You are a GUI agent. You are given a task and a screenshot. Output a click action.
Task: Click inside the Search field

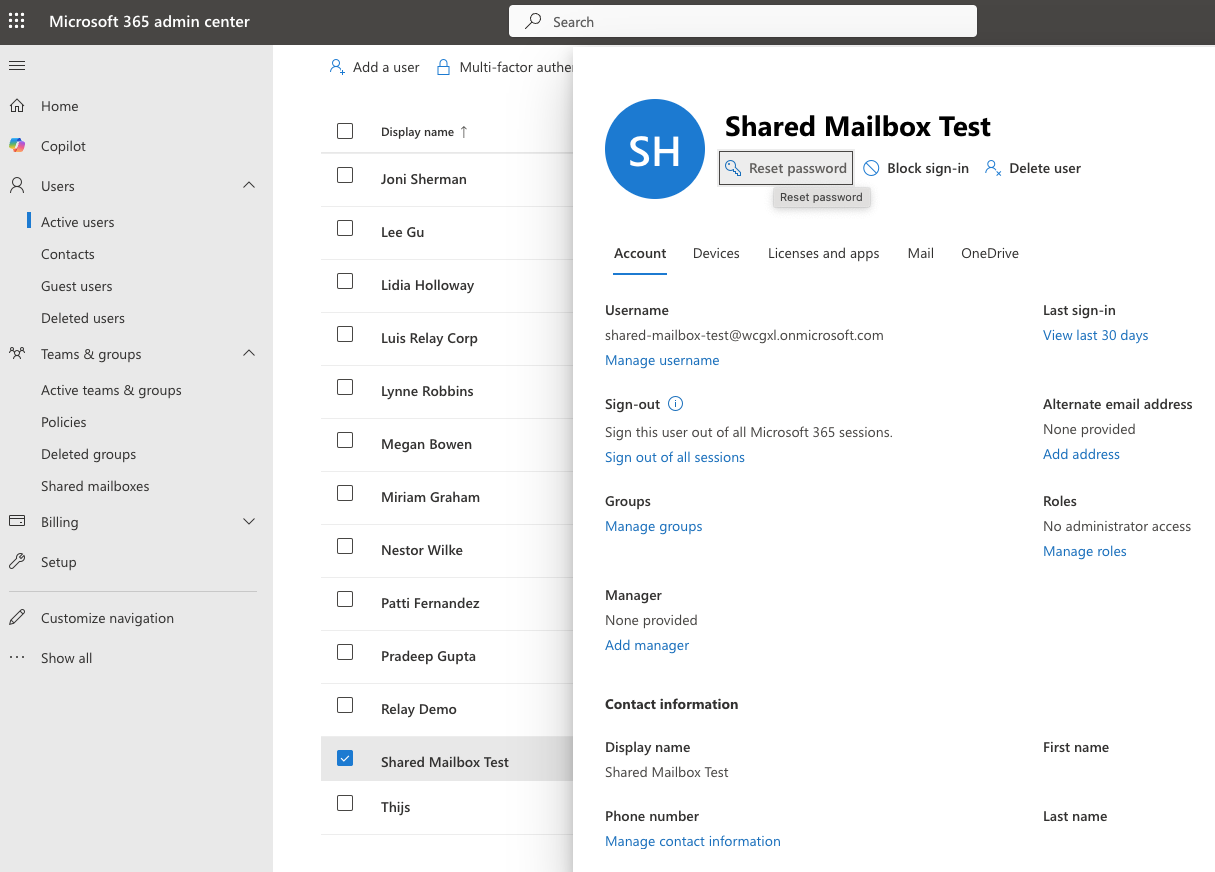(x=742, y=20)
